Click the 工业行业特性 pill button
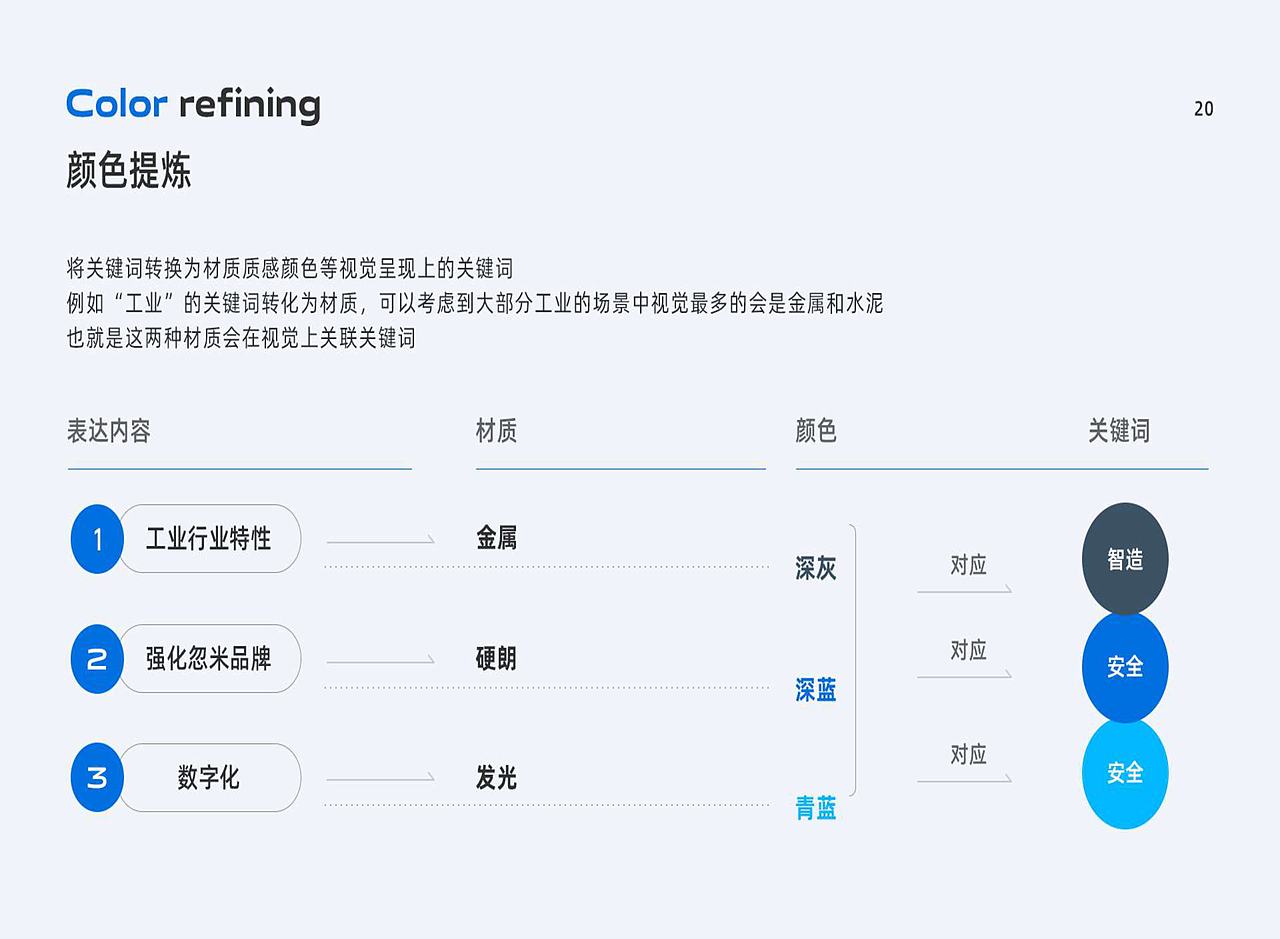This screenshot has width=1280, height=939. tap(209, 539)
